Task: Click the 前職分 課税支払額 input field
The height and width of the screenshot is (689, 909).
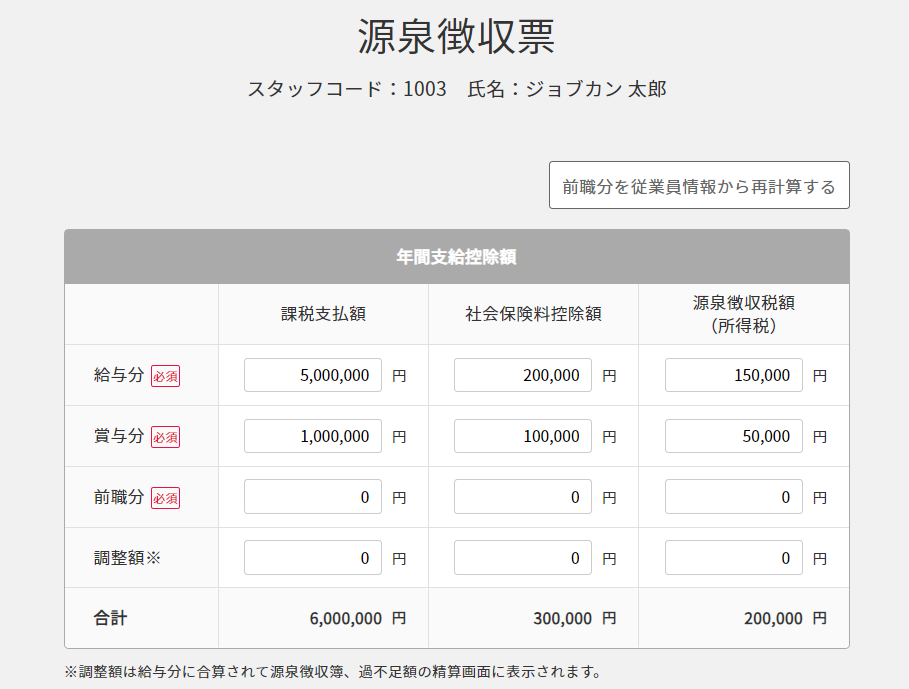Action: coord(311,497)
